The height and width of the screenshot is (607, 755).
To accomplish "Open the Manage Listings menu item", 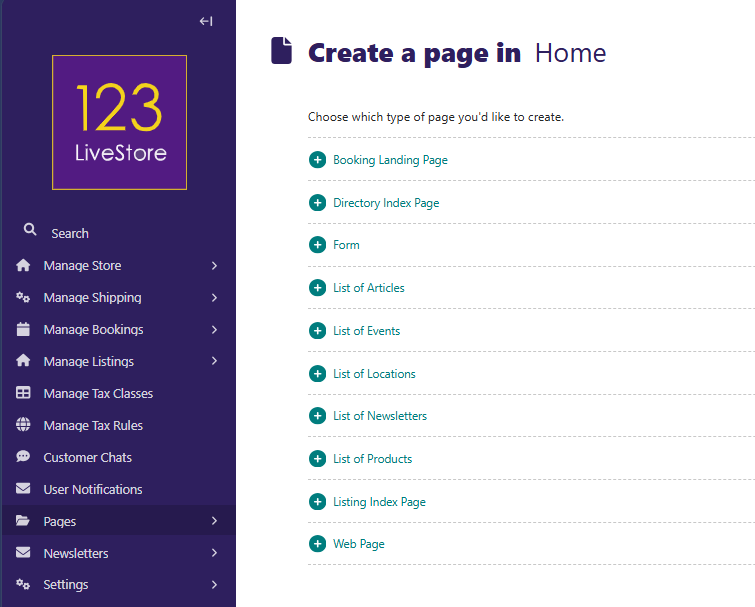I will [88, 362].
